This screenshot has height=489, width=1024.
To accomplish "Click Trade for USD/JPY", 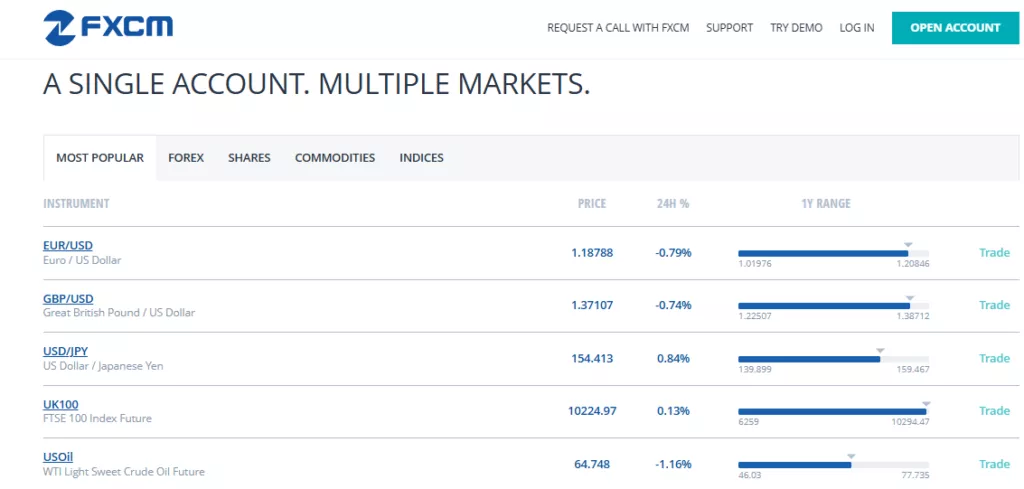I will click(994, 358).
